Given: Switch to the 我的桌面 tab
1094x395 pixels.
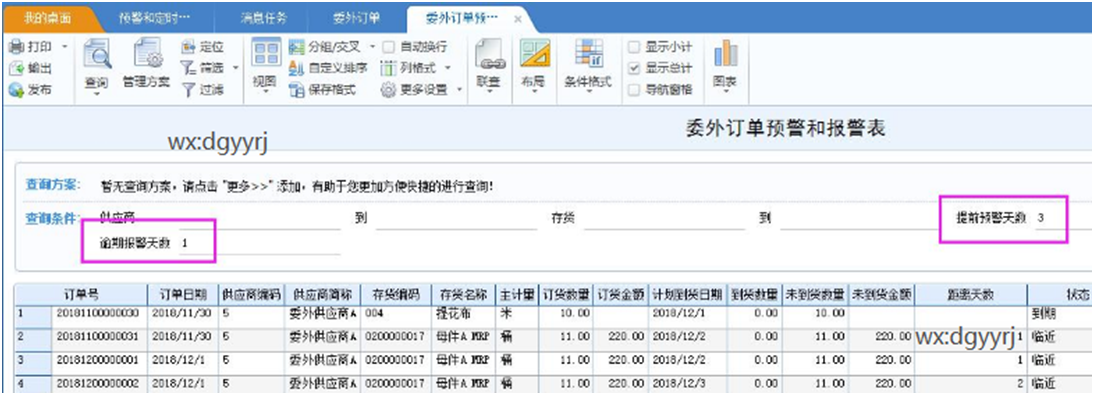Looking at the screenshot, I should [47, 19].
